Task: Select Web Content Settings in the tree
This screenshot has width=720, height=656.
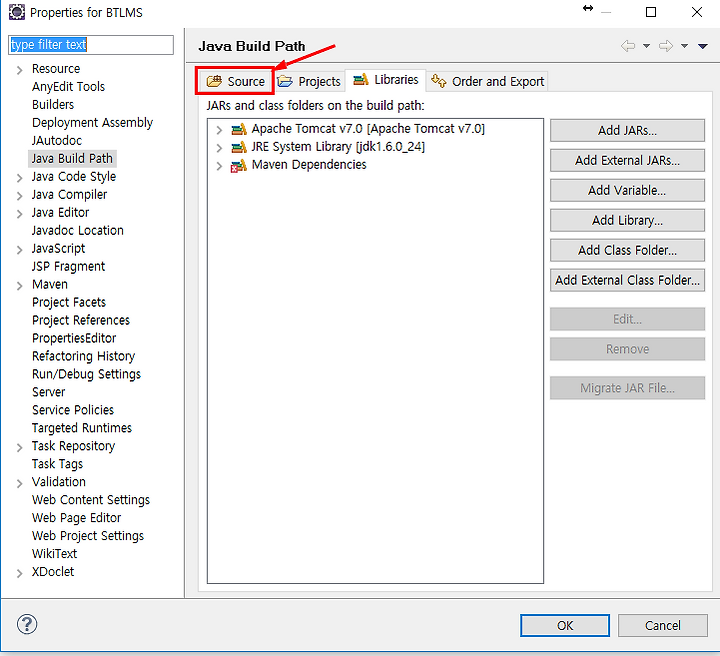Action: tap(91, 500)
